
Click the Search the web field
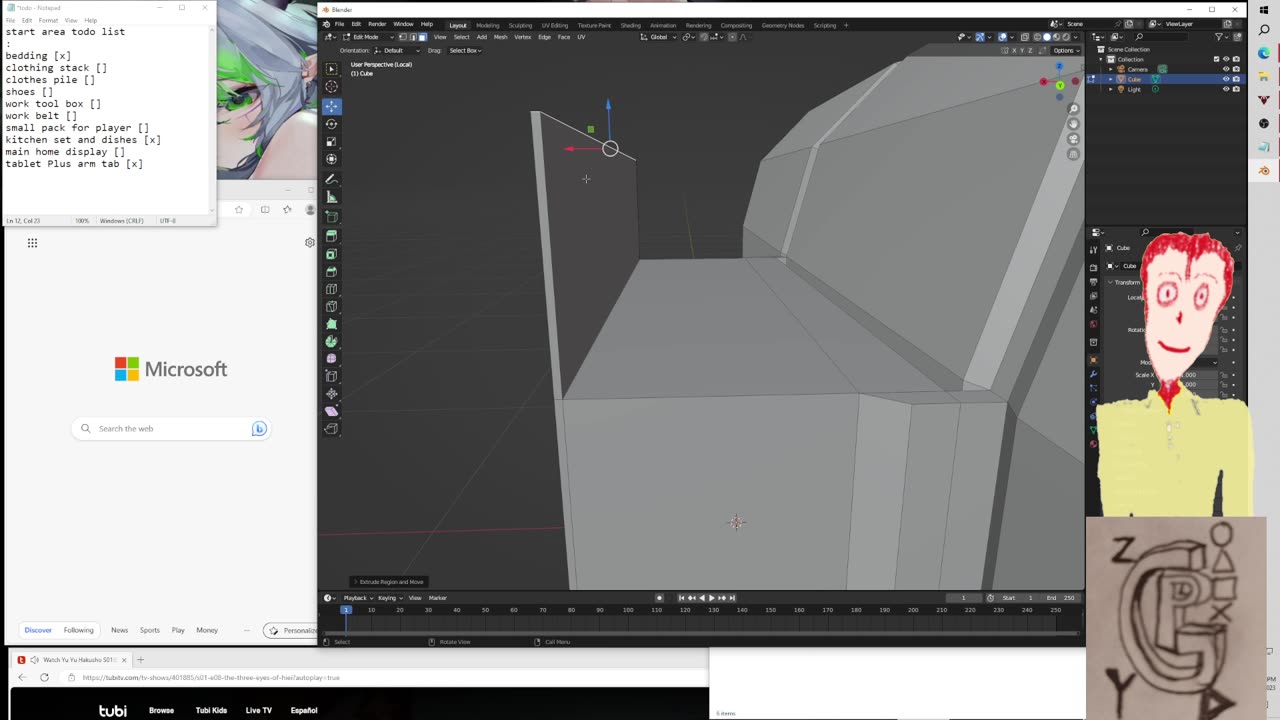tap(171, 429)
